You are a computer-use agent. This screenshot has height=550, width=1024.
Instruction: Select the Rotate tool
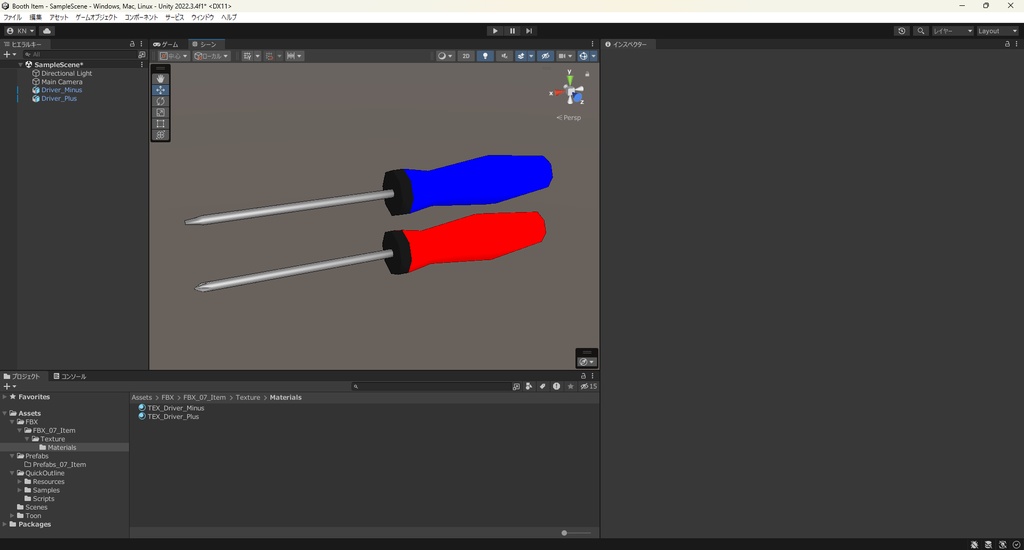(x=160, y=101)
